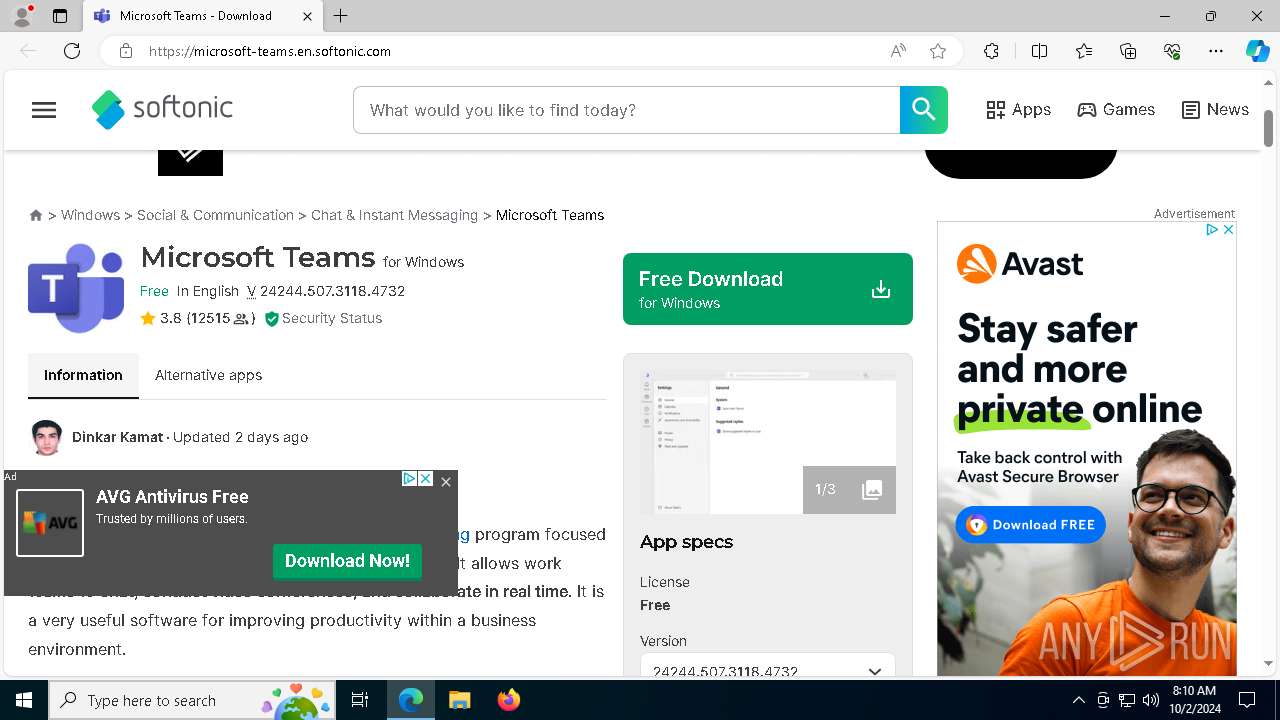Click the Read aloud icon
The width and height of the screenshot is (1280, 720).
[898, 51]
